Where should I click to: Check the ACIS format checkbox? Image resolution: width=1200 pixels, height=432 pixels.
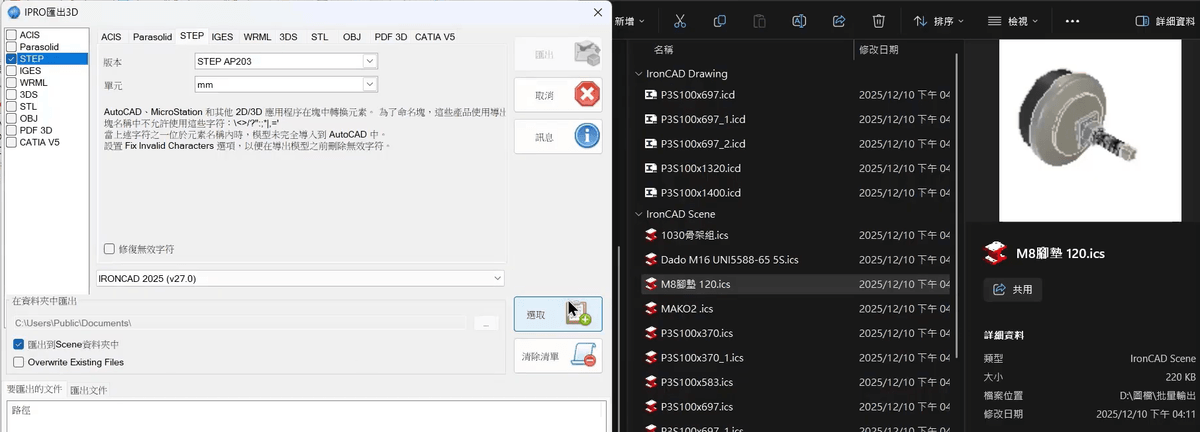point(11,35)
